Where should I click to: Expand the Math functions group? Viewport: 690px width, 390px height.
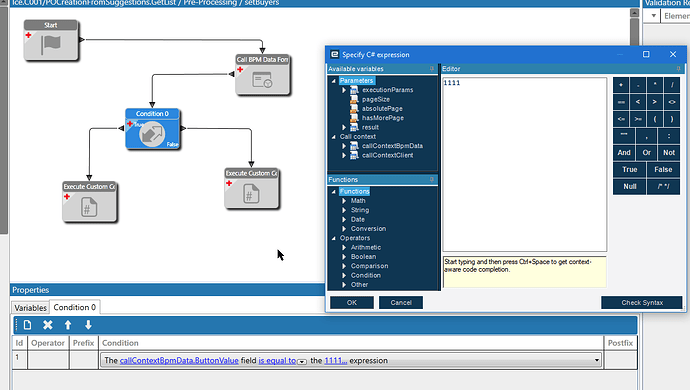tap(344, 201)
